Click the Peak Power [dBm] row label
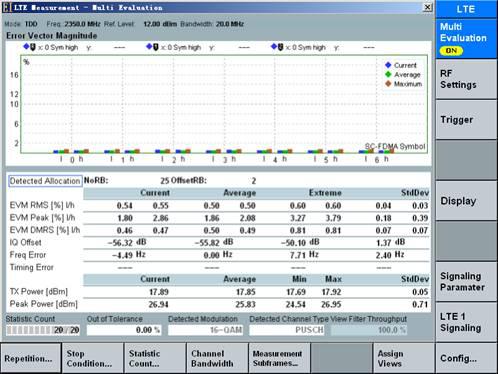 pos(44,304)
